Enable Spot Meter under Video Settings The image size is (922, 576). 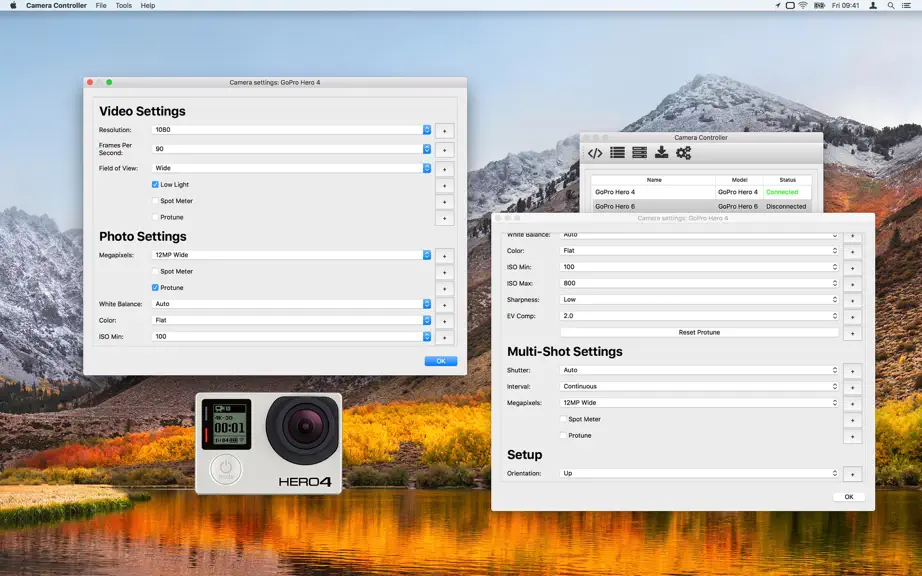(x=155, y=201)
